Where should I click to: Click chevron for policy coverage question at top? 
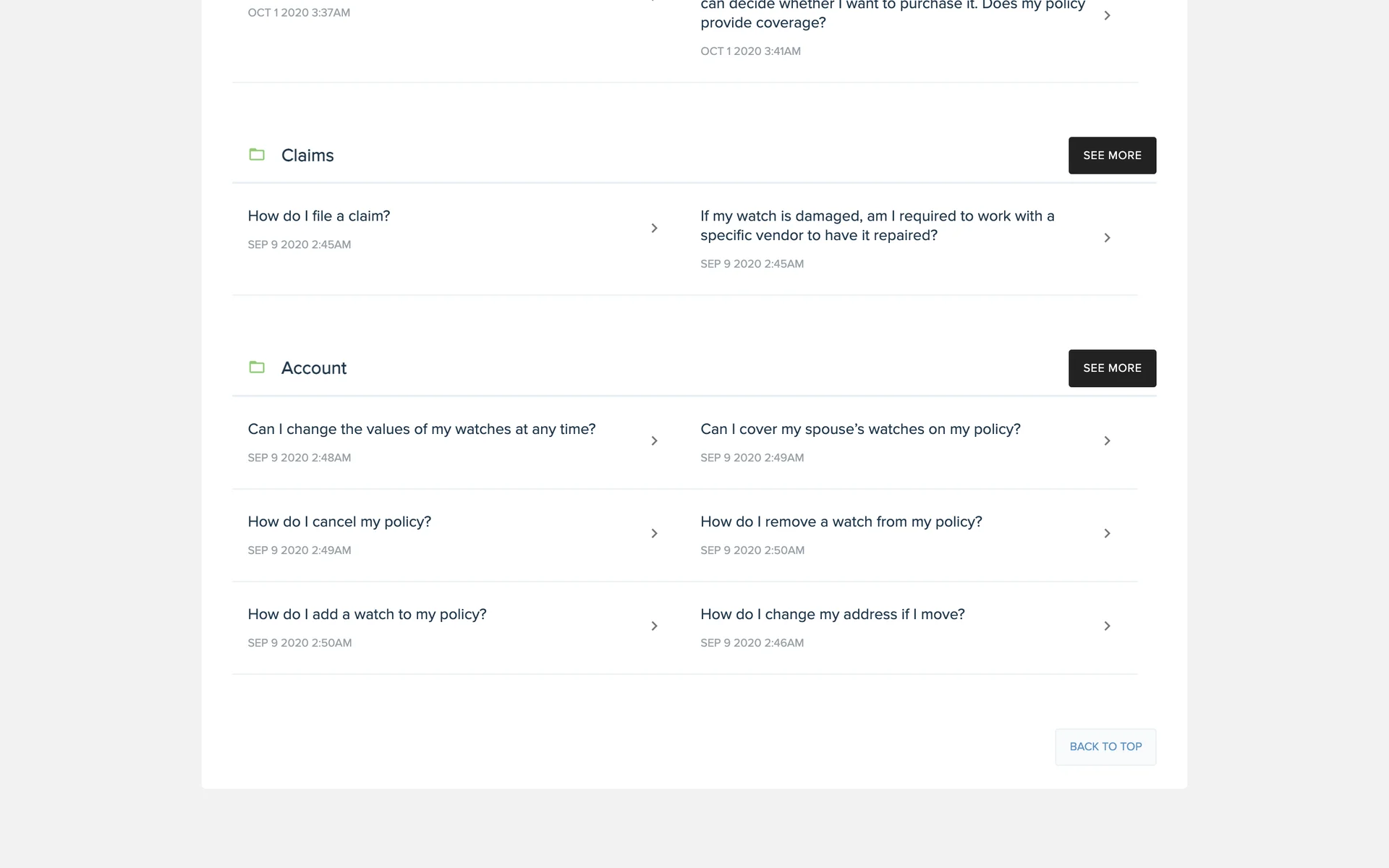pos(1107,16)
